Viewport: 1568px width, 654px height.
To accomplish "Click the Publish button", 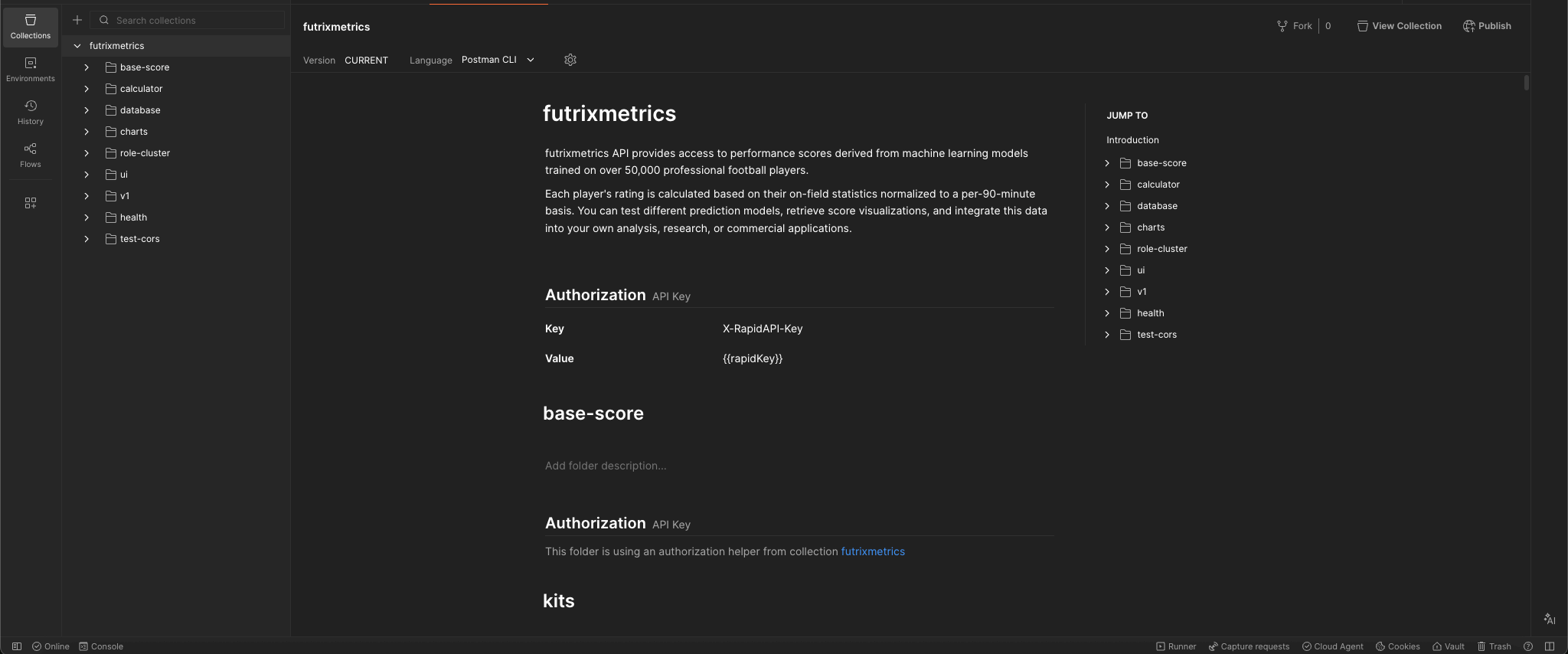I will pos(1487,26).
